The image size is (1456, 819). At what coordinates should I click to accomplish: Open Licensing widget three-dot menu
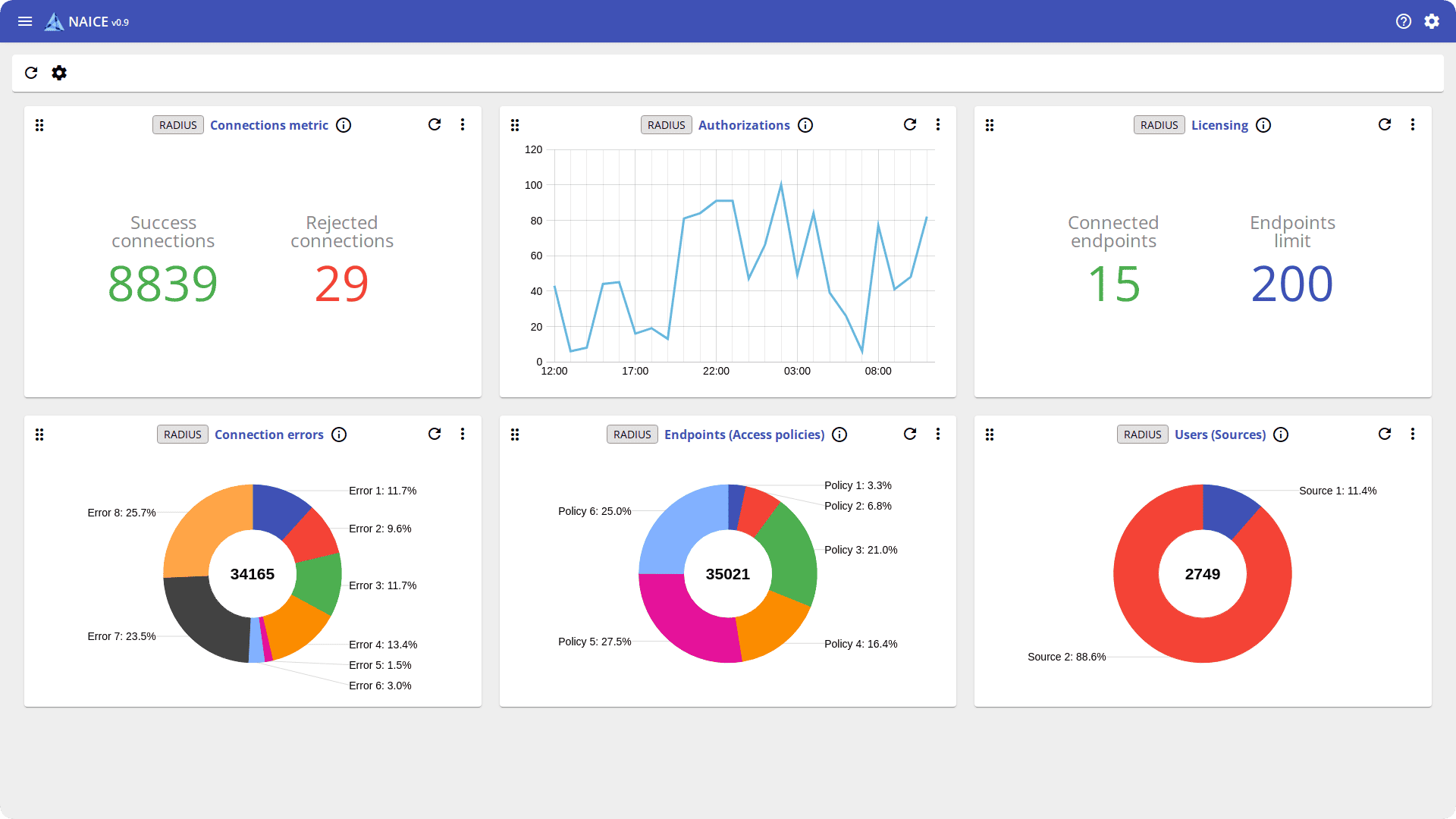(1413, 124)
